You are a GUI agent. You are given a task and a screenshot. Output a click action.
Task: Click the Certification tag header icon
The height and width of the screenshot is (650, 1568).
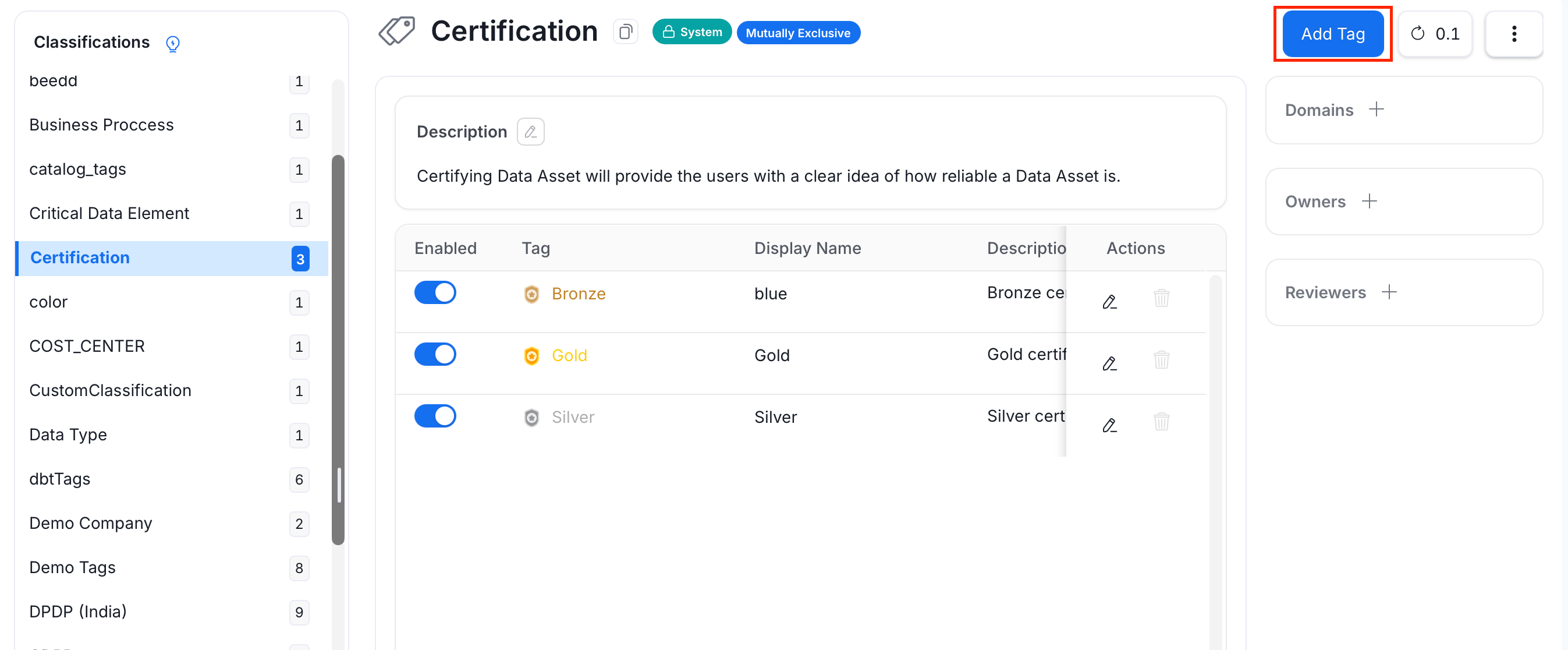[x=397, y=31]
